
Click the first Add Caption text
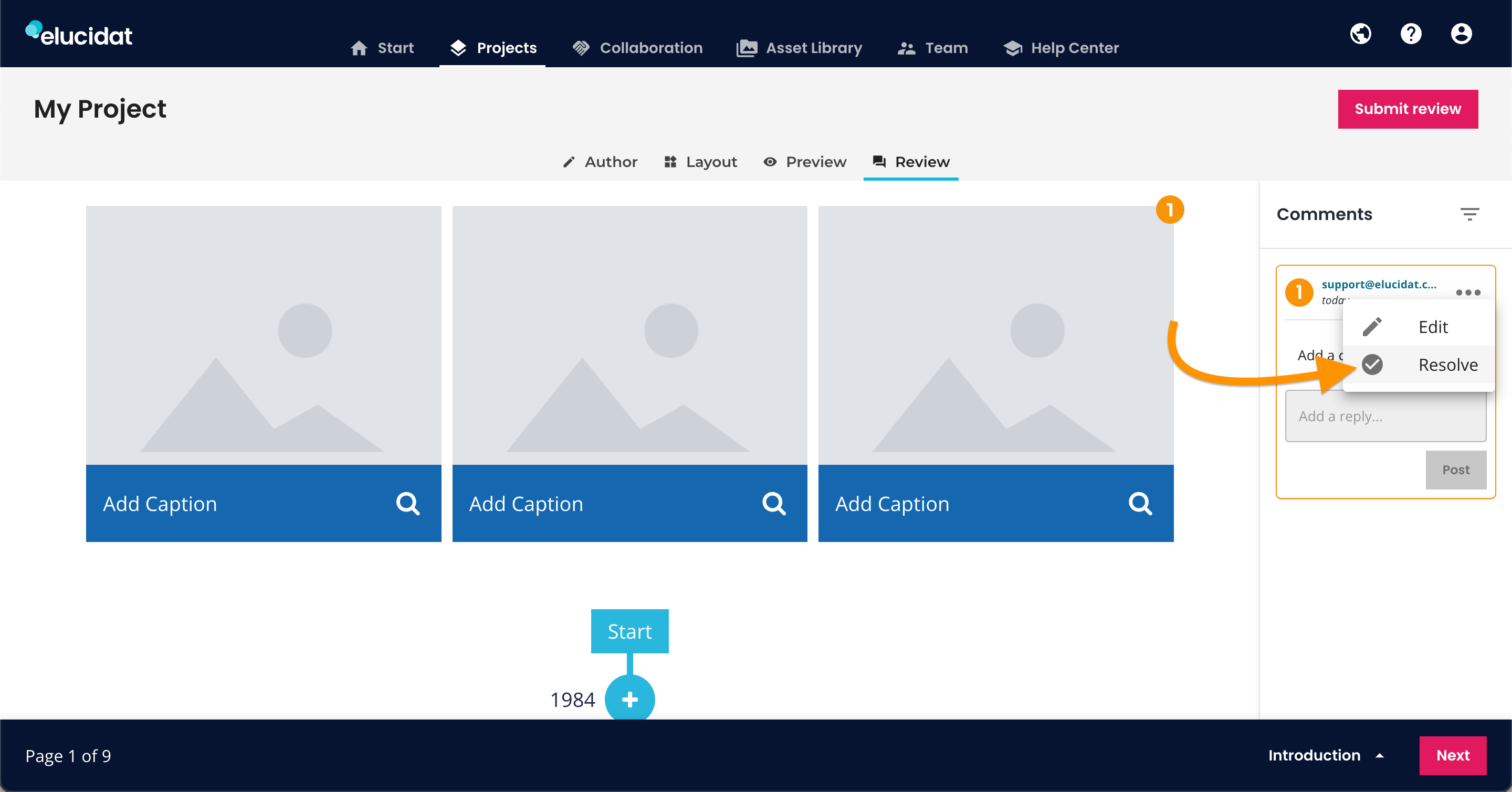tap(160, 504)
